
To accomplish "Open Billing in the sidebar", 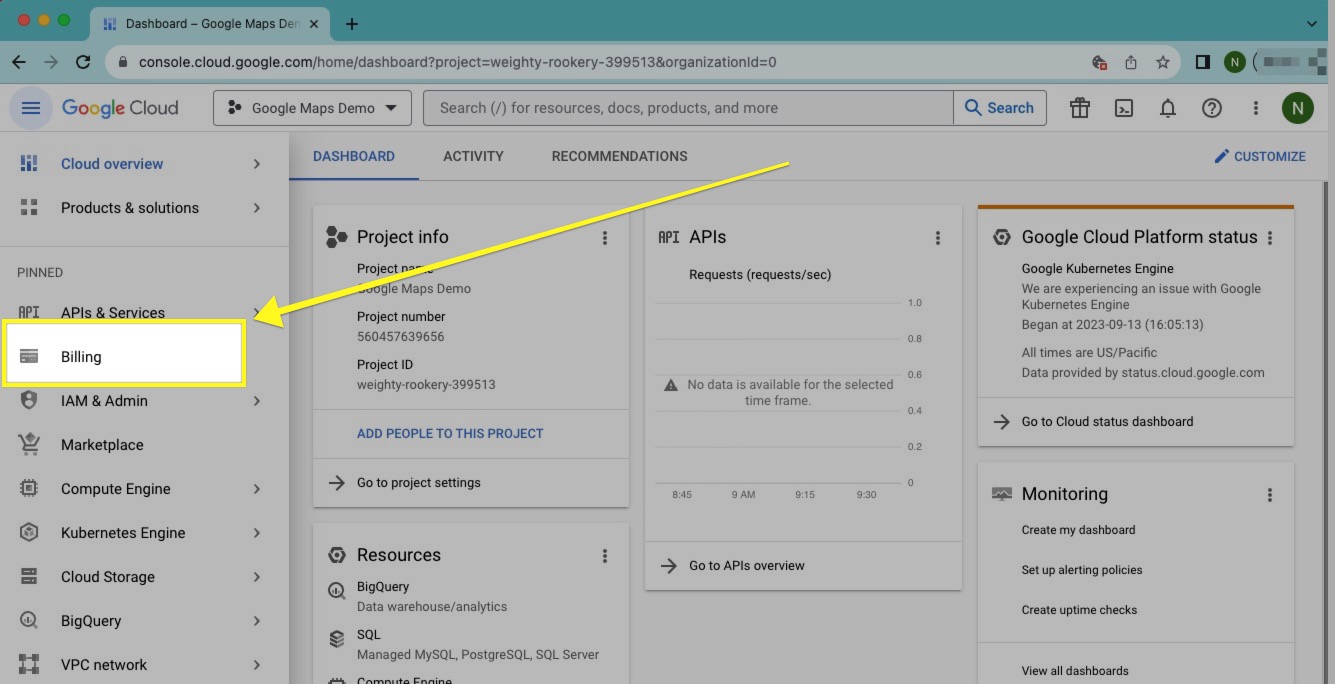I will pyautogui.click(x=125, y=356).
